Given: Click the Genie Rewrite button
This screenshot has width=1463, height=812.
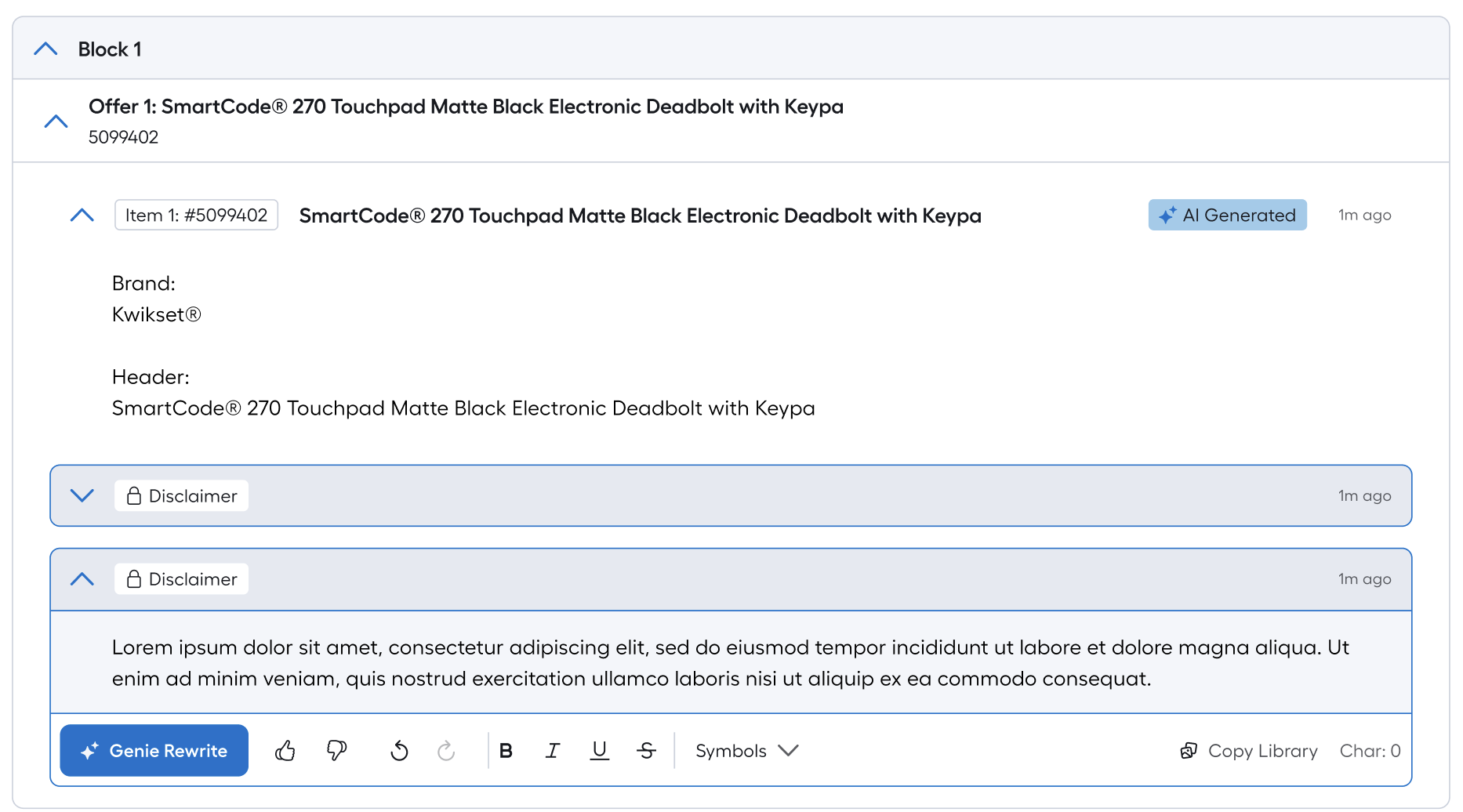Looking at the screenshot, I should (x=154, y=750).
